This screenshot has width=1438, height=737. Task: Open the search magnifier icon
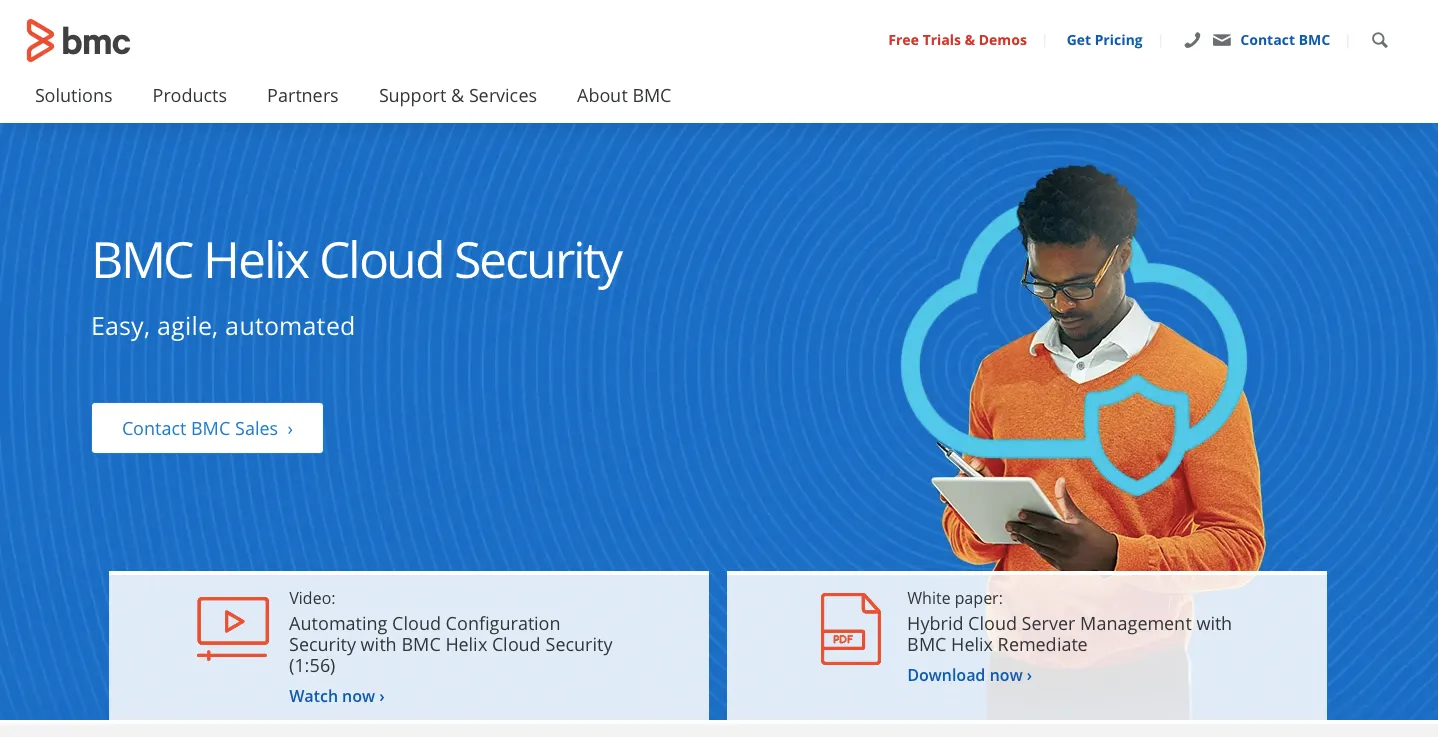(1380, 40)
